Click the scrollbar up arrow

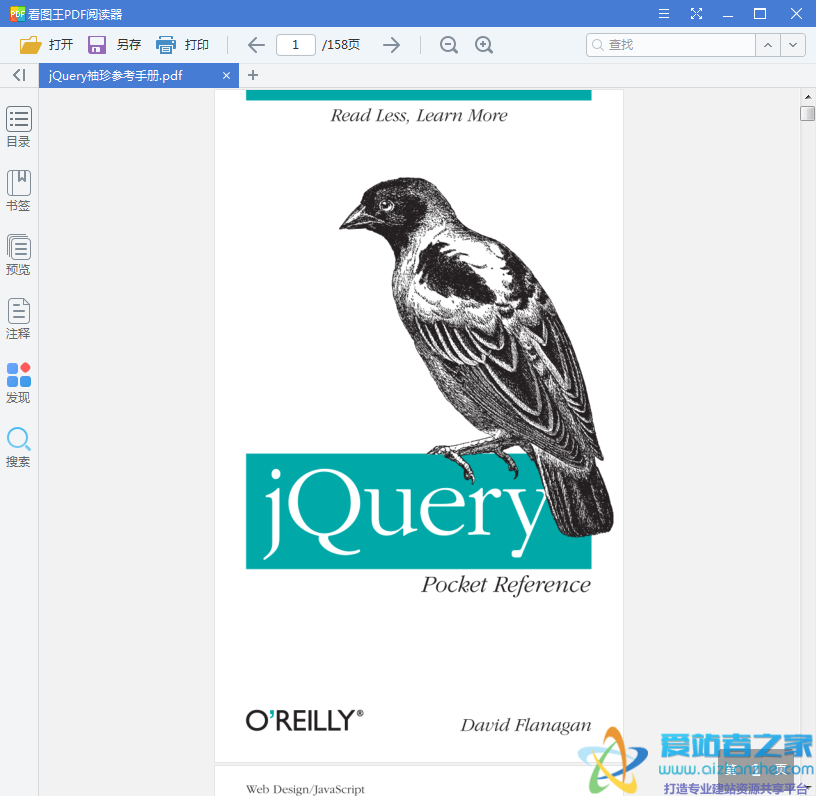tap(807, 97)
